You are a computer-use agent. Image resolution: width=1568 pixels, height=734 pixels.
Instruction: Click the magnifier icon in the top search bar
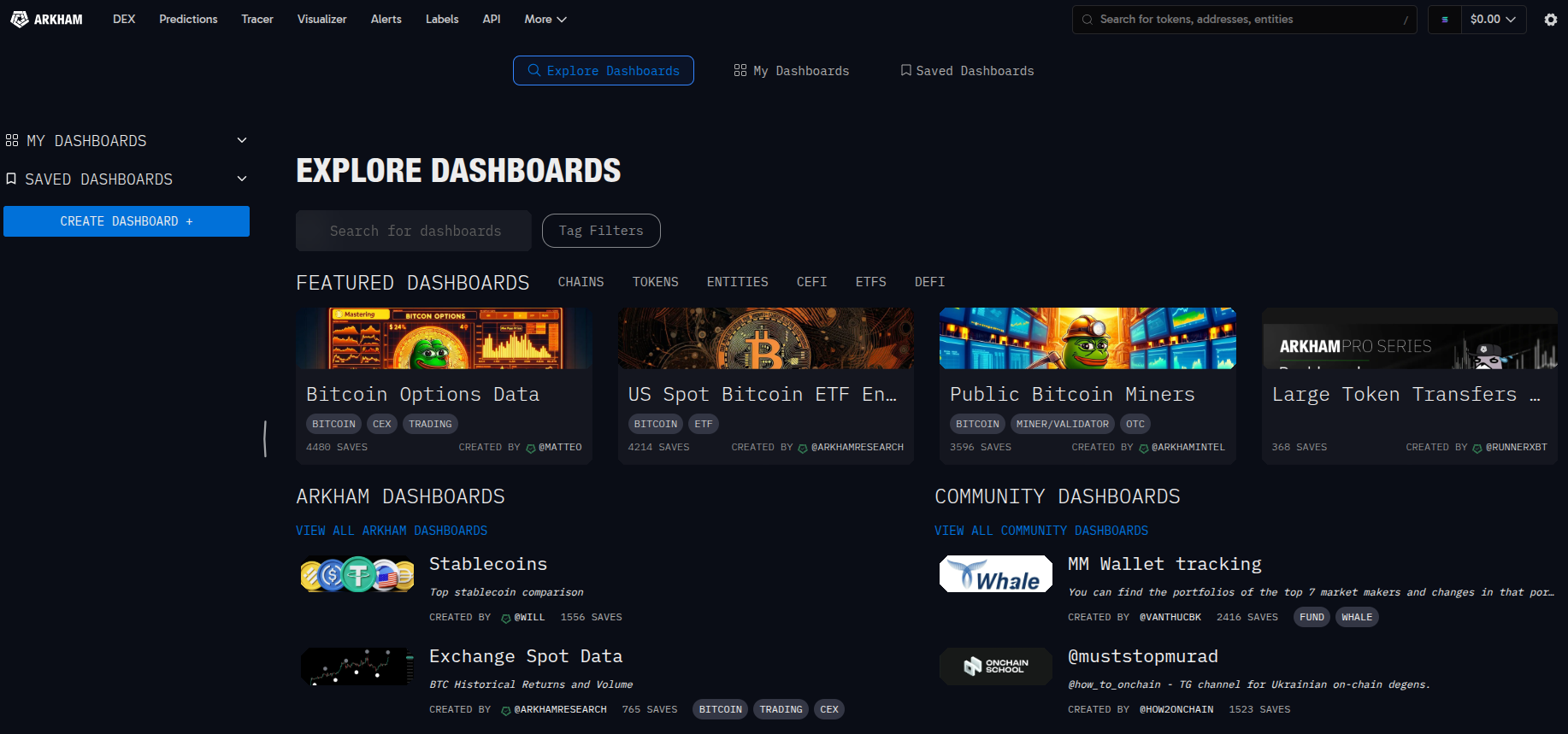pos(1088,20)
